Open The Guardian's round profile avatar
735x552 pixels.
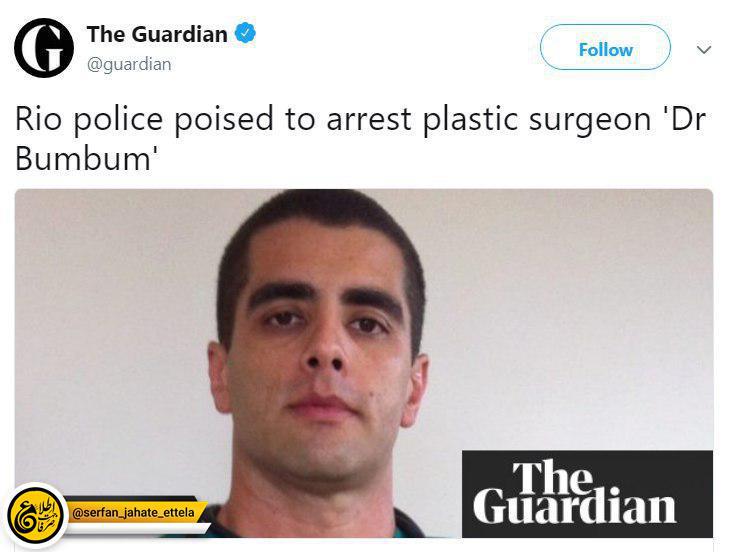tap(44, 48)
